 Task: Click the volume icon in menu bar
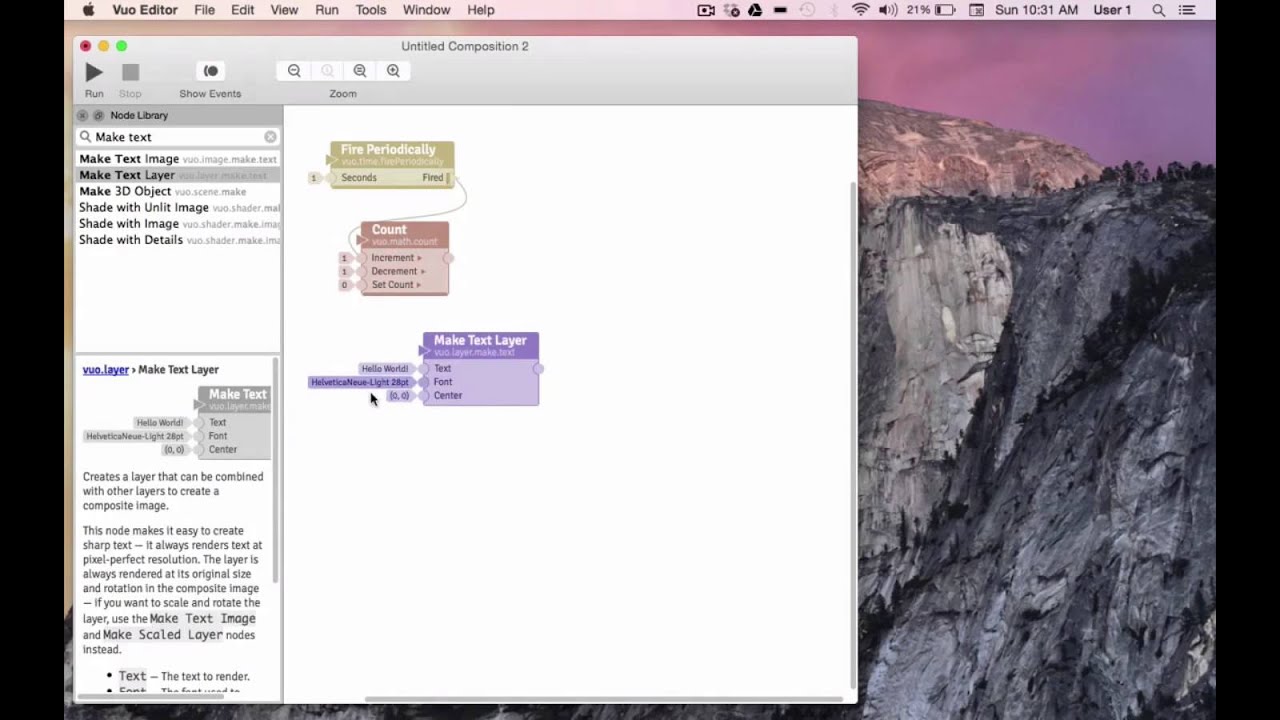[x=887, y=10]
